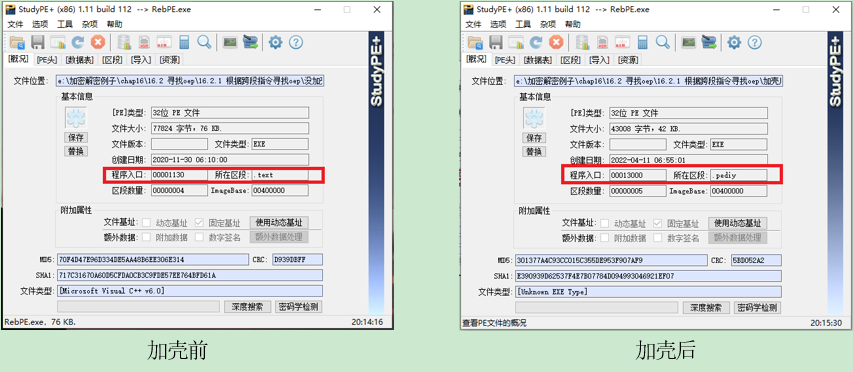853x372 pixels.
Task: Switch to [区段] tab in 加壳前 window
Action: point(113,60)
